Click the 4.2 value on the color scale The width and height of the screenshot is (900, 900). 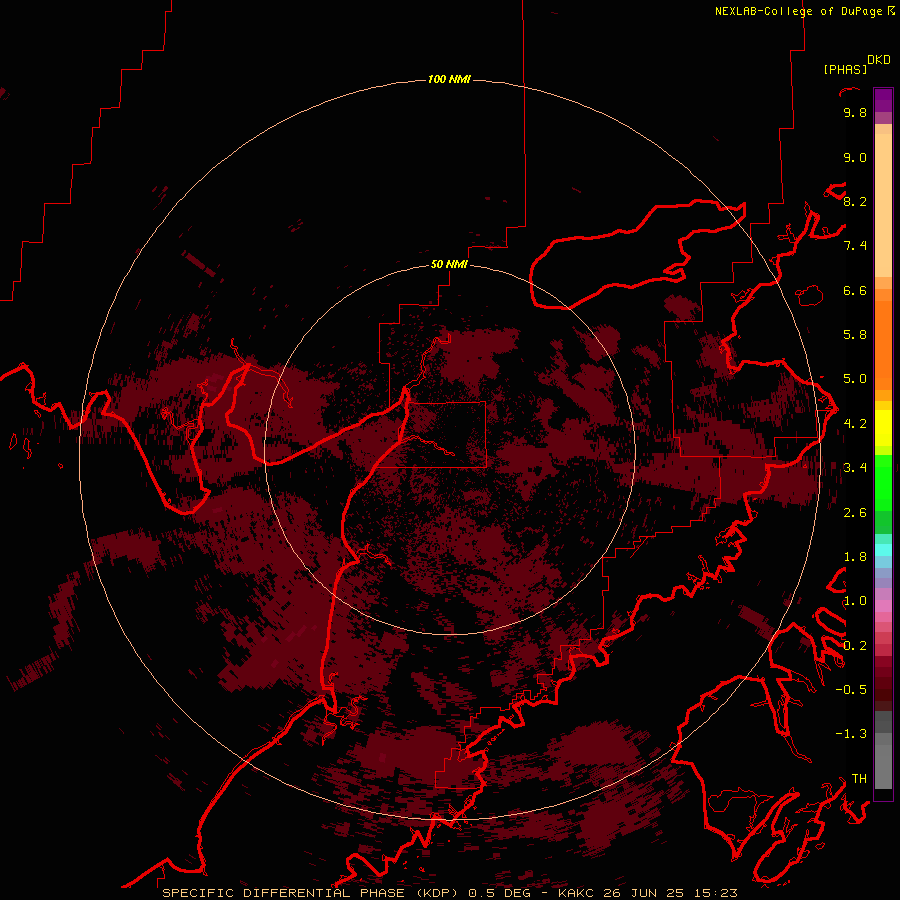(x=855, y=424)
